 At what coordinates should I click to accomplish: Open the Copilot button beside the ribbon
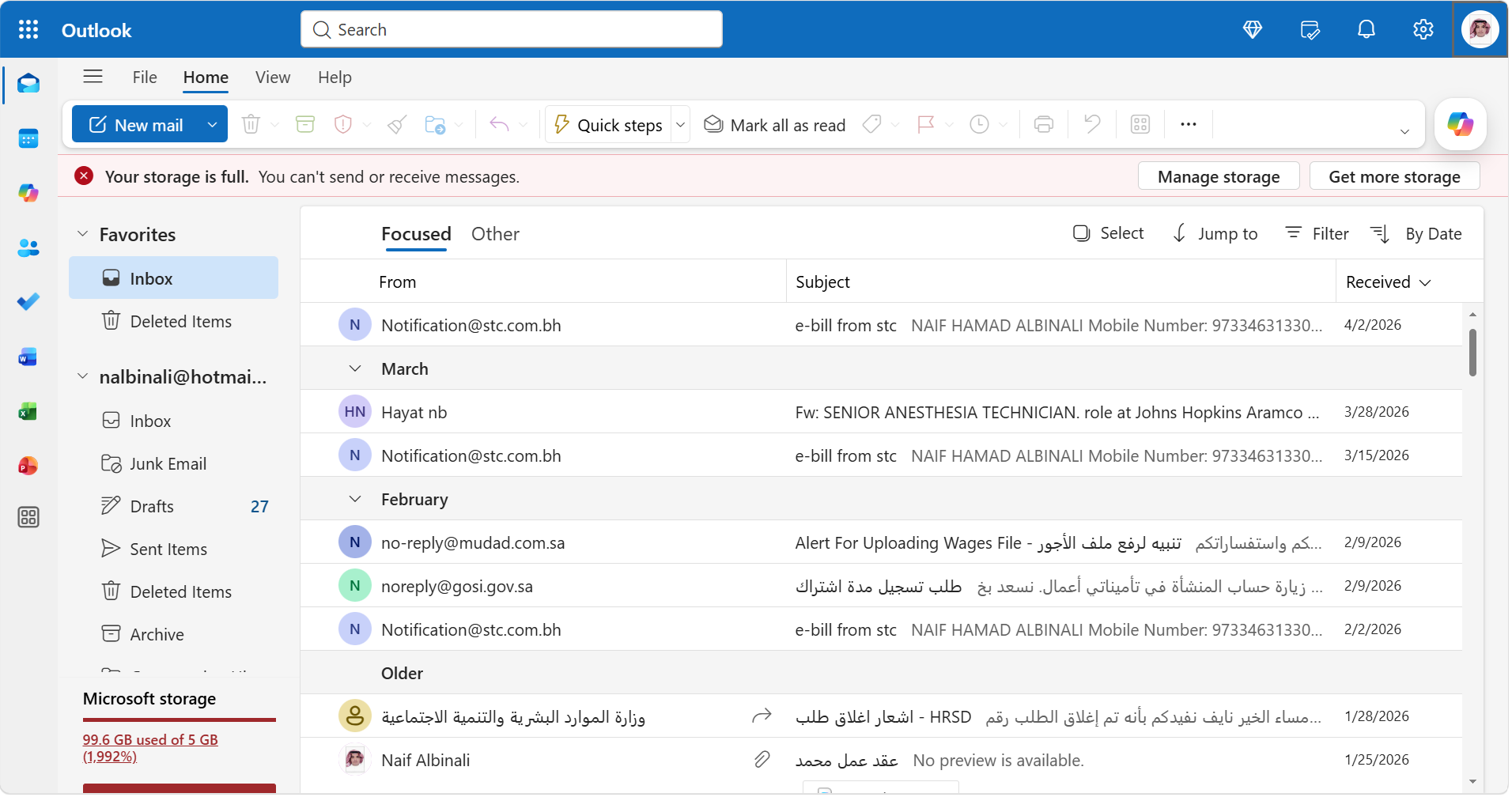1461,124
